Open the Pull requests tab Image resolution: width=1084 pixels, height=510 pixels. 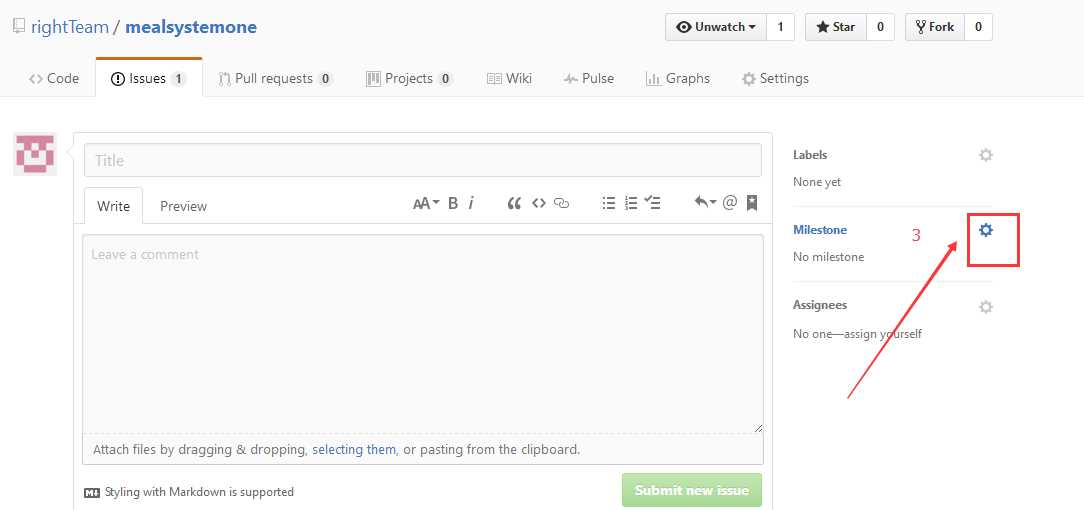pyautogui.click(x=276, y=79)
